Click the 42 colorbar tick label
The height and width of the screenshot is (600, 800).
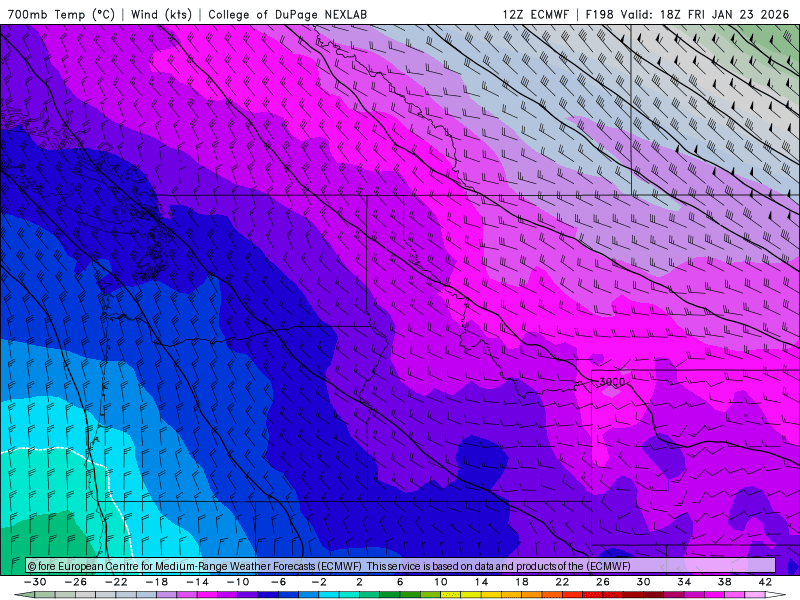click(x=765, y=582)
